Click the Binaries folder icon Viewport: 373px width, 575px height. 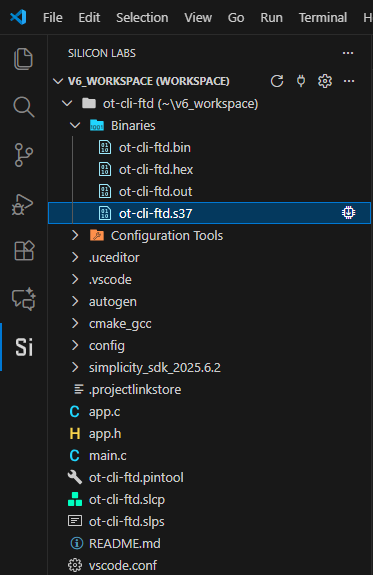click(97, 125)
